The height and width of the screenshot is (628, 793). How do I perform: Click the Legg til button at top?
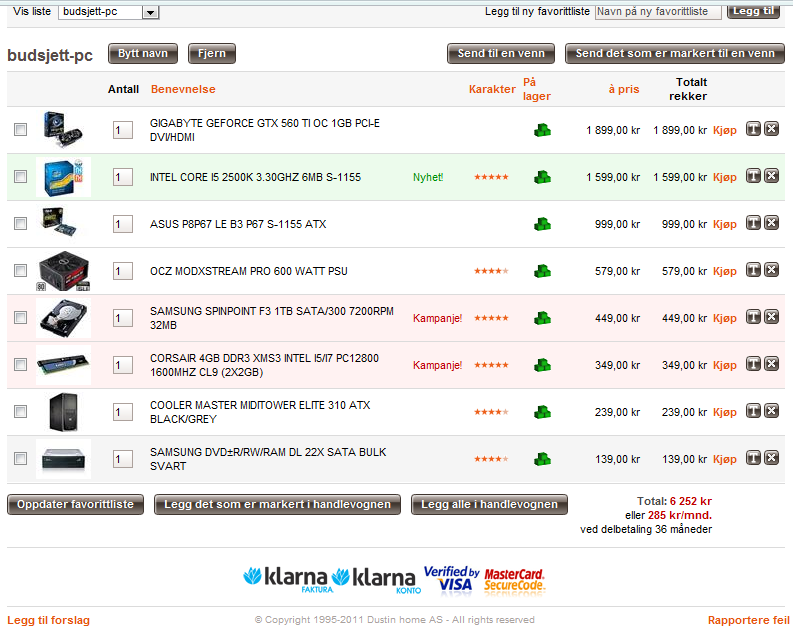[753, 11]
